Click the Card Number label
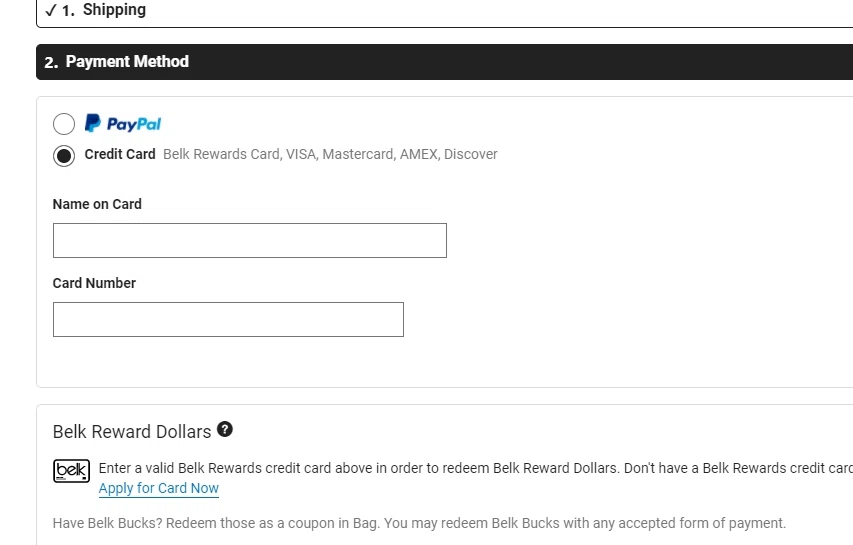The width and height of the screenshot is (853, 545). click(94, 283)
